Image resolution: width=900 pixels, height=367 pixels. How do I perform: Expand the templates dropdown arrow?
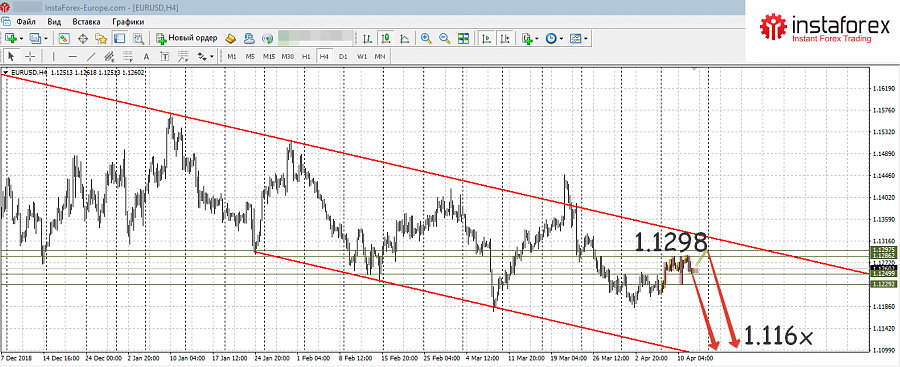tap(585, 38)
